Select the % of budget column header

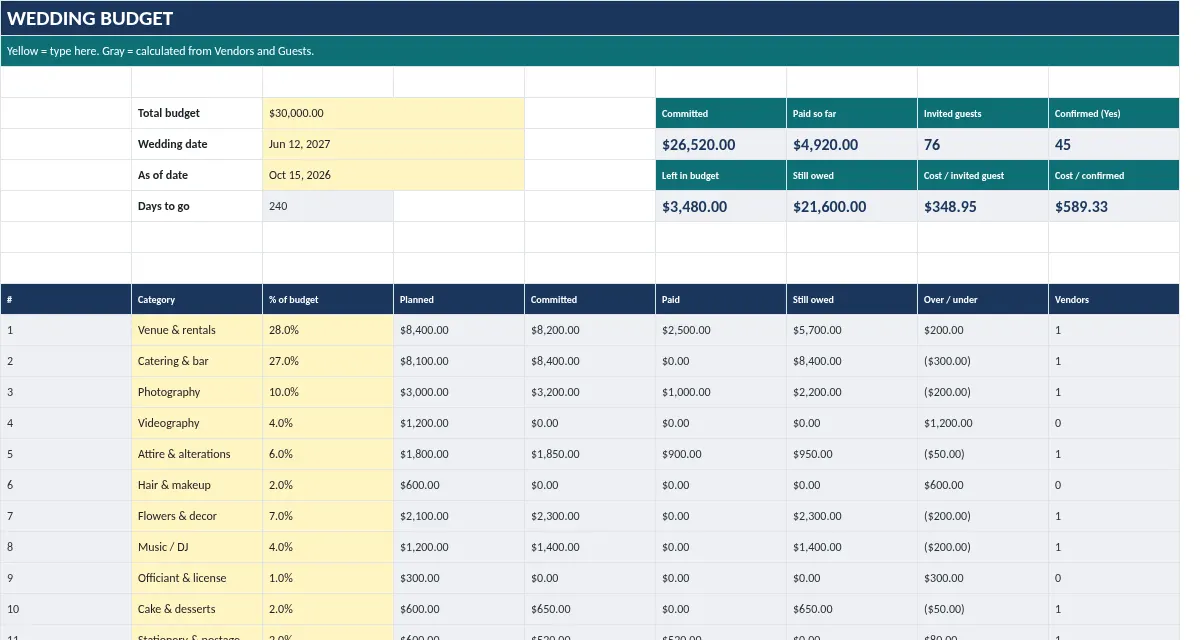pyautogui.click(x=328, y=299)
